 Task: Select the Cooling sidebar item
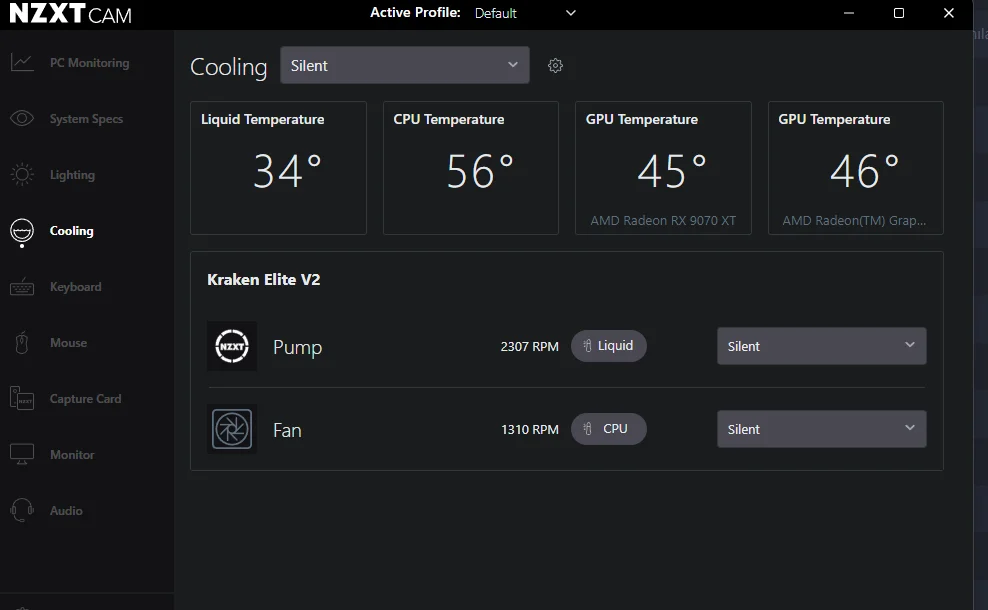[71, 231]
